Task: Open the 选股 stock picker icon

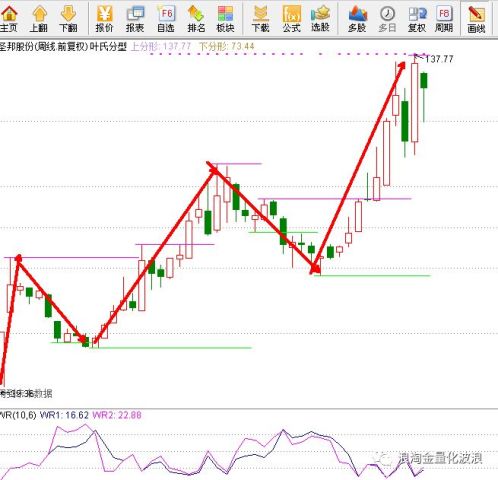Action: pos(320,18)
